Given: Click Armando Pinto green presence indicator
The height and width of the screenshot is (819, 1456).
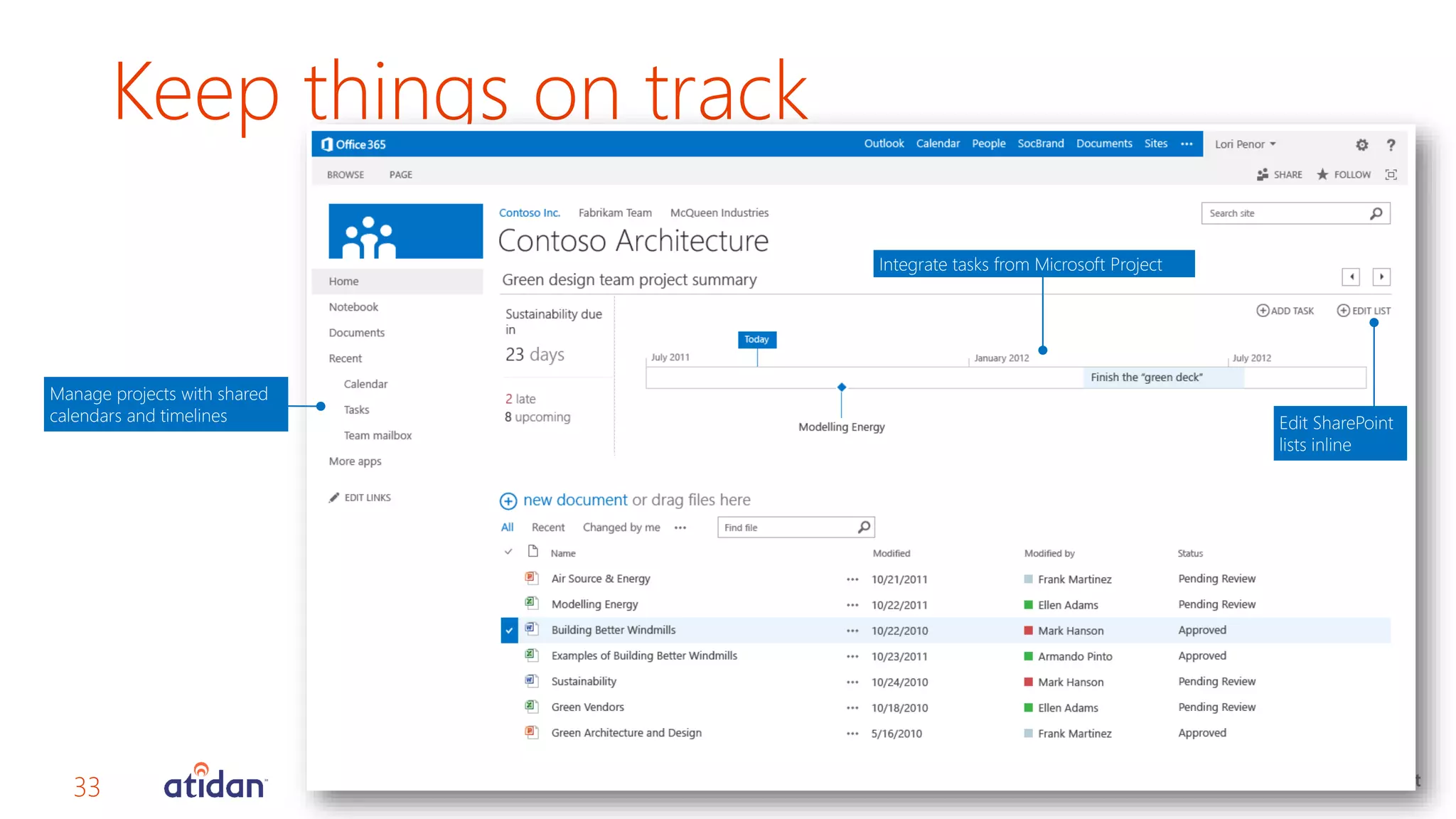Looking at the screenshot, I should tap(1028, 656).
